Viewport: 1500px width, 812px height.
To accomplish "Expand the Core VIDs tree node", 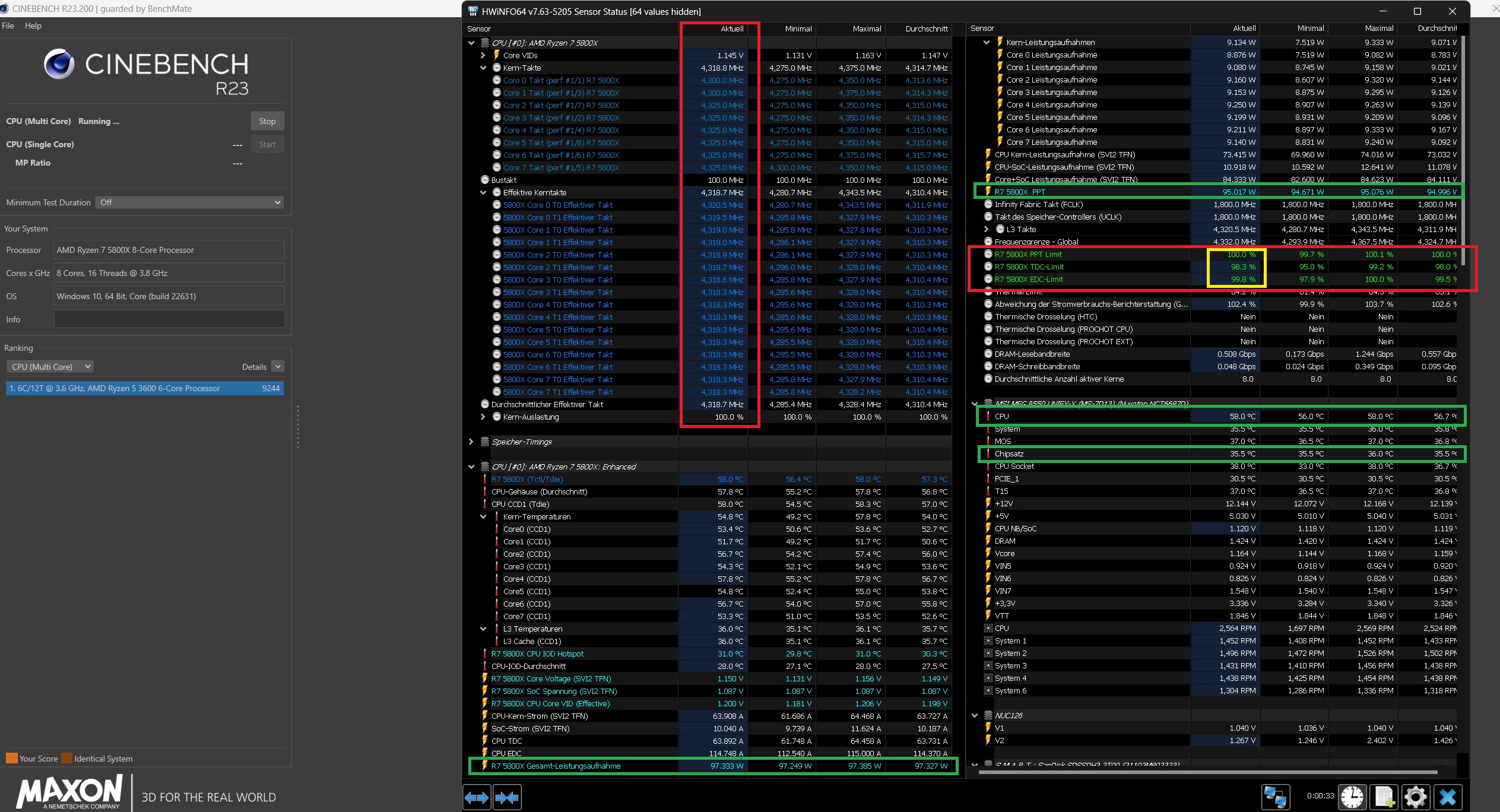I will point(483,55).
